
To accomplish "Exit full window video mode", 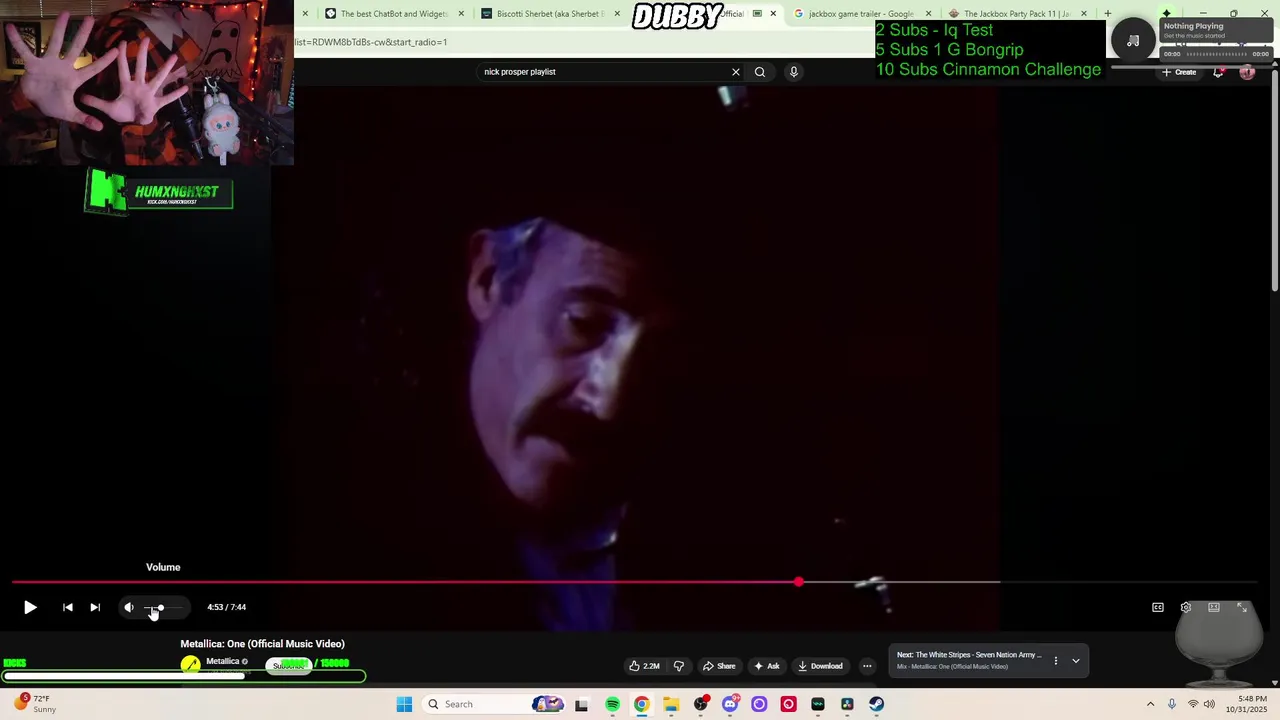I will tap(1242, 607).
